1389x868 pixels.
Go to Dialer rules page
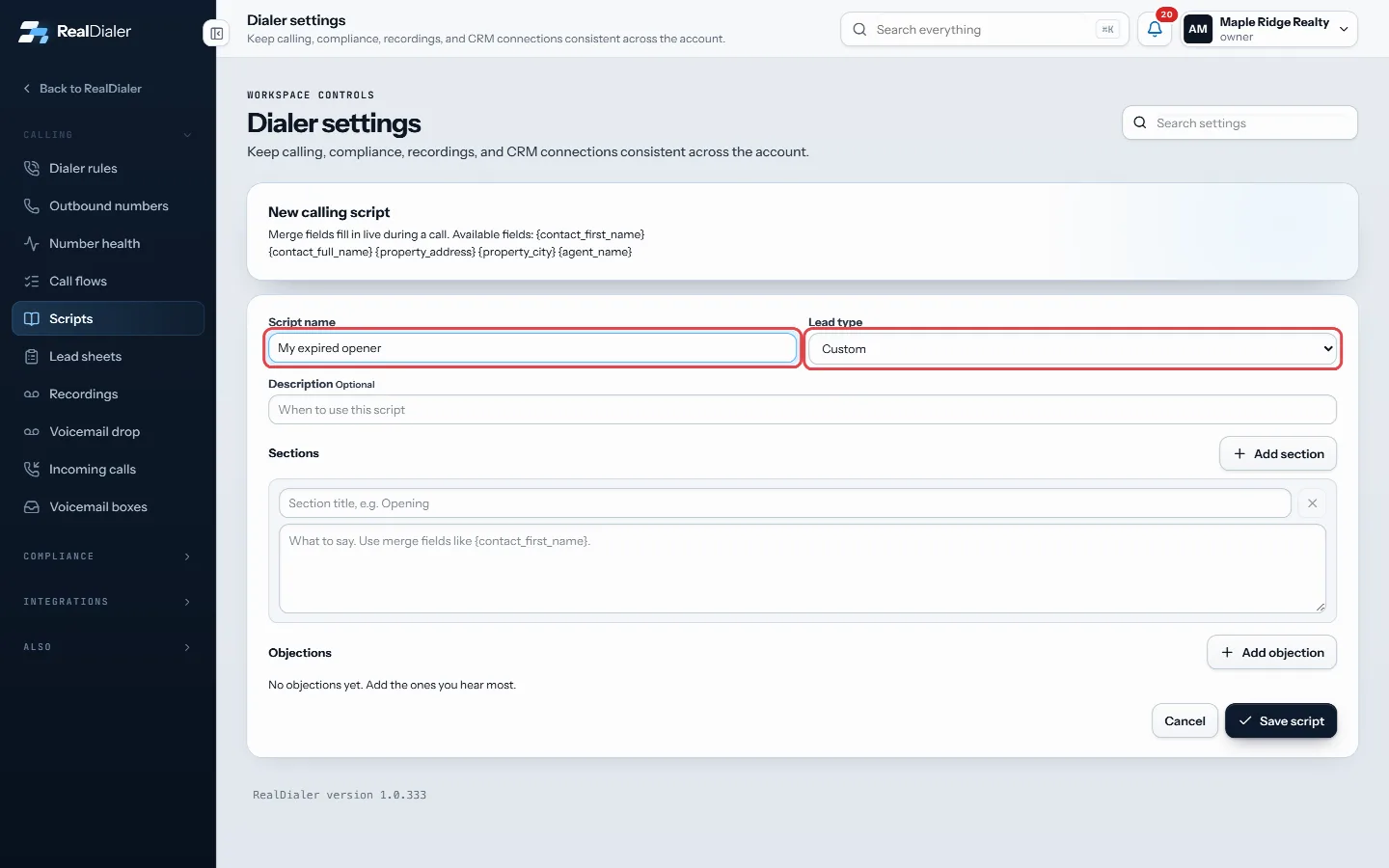point(108,169)
